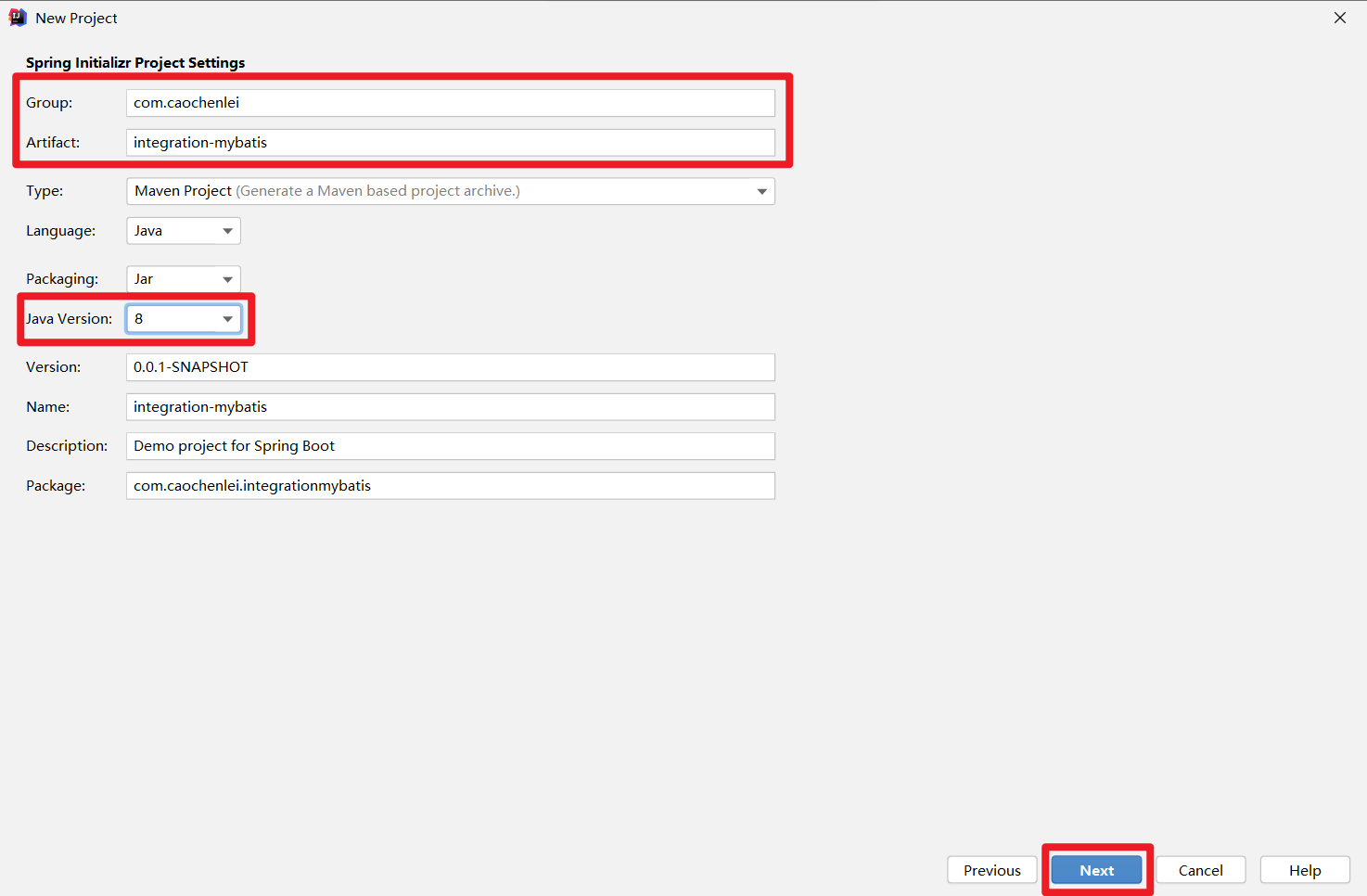Open Help for project settings

coord(1305,870)
